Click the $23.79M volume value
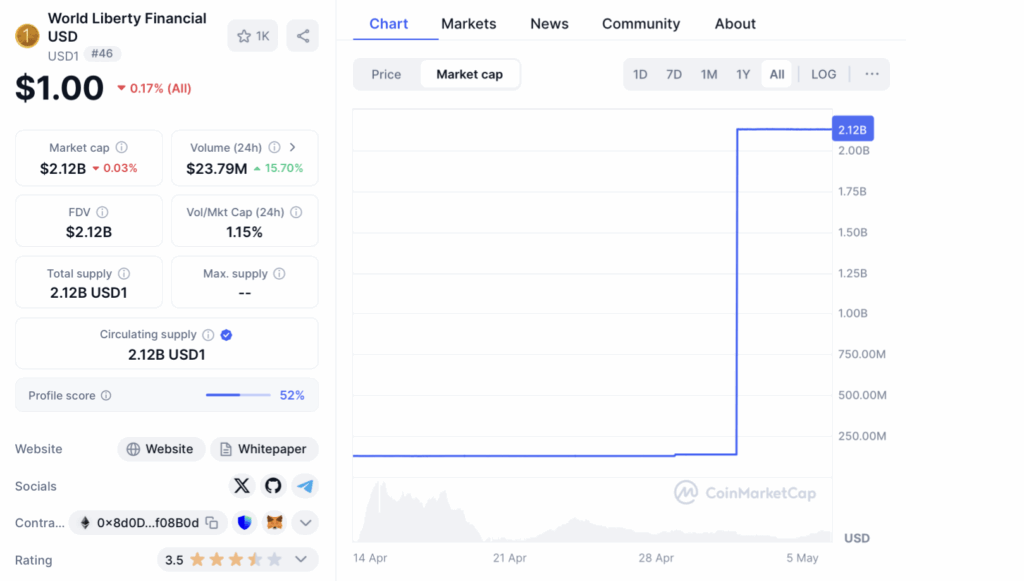 click(217, 169)
